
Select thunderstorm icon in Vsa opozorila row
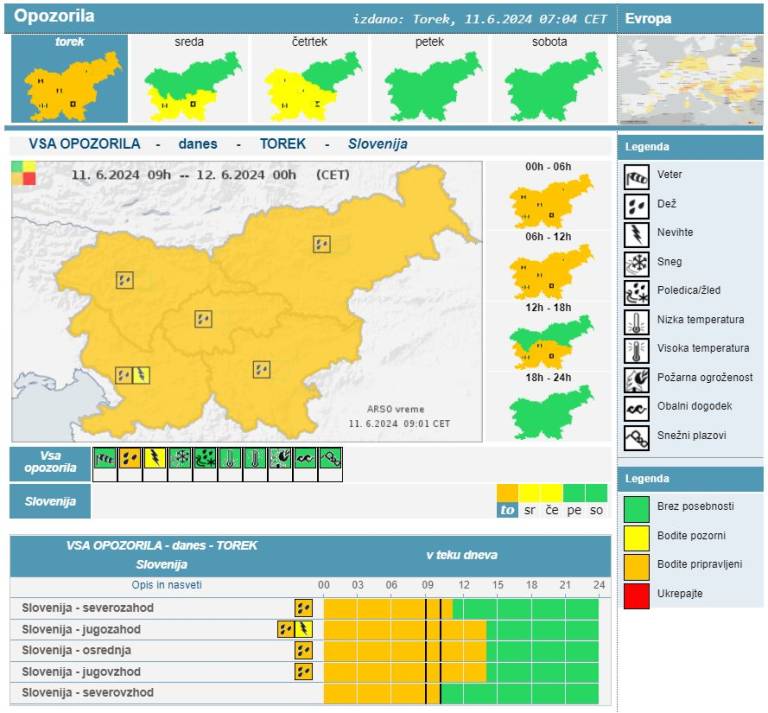click(x=155, y=459)
